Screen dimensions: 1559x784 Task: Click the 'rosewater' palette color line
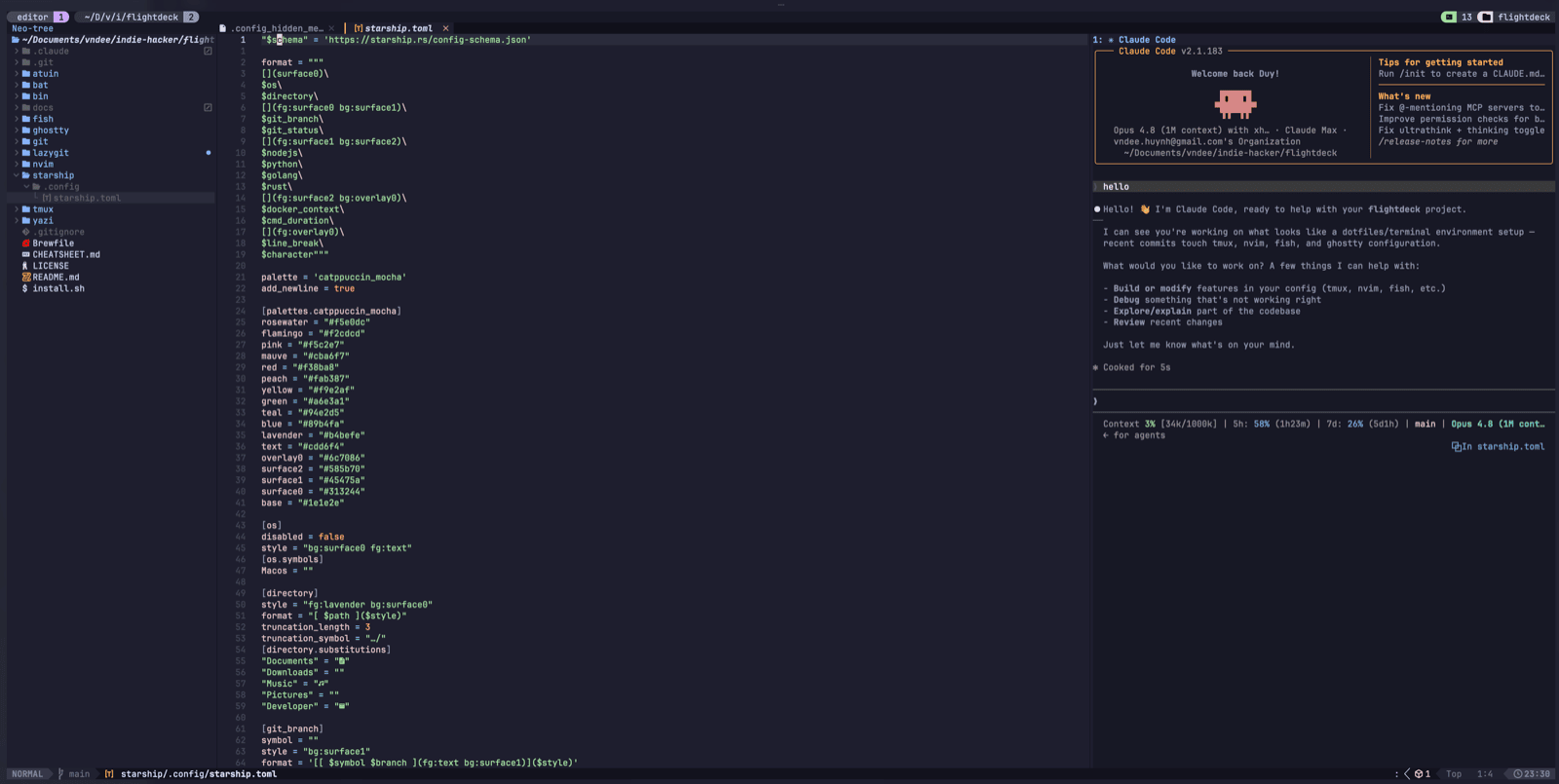[316, 322]
